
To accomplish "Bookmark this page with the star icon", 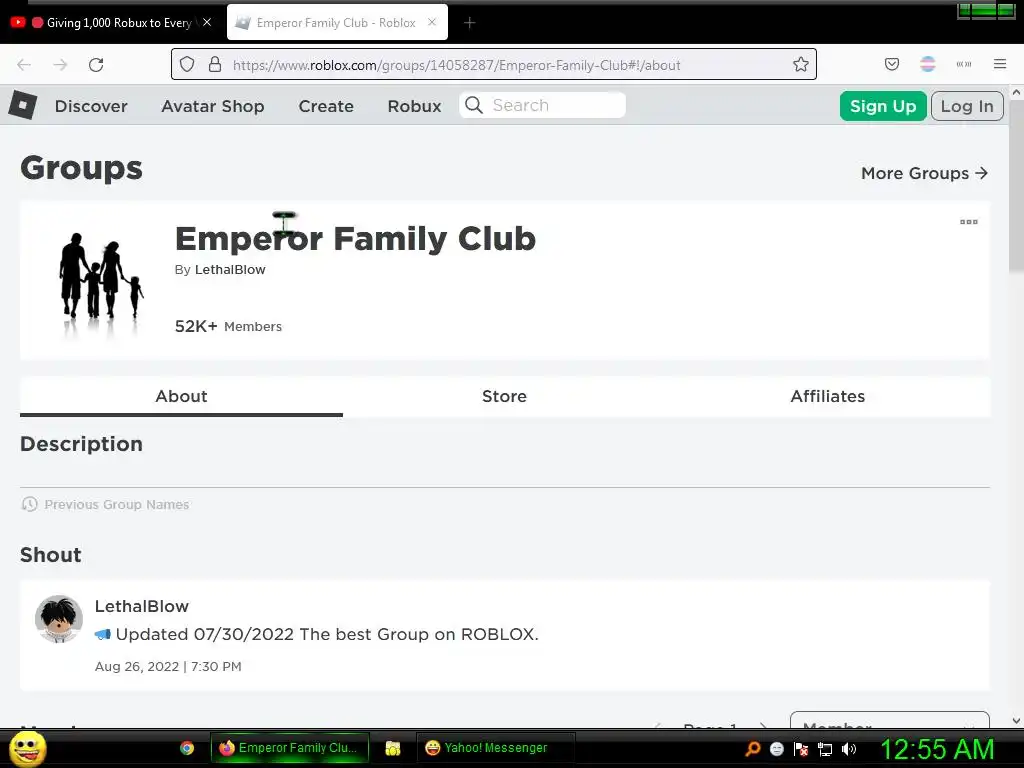I will point(801,64).
